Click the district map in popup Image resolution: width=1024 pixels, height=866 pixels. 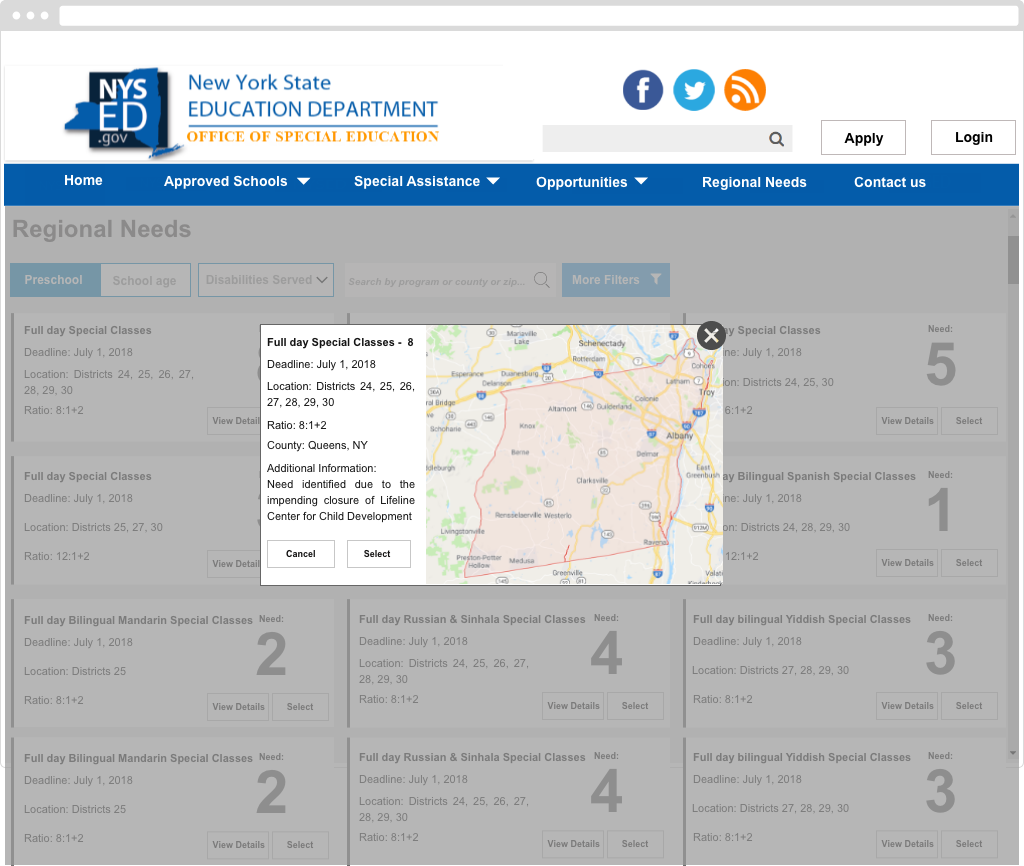pos(574,455)
